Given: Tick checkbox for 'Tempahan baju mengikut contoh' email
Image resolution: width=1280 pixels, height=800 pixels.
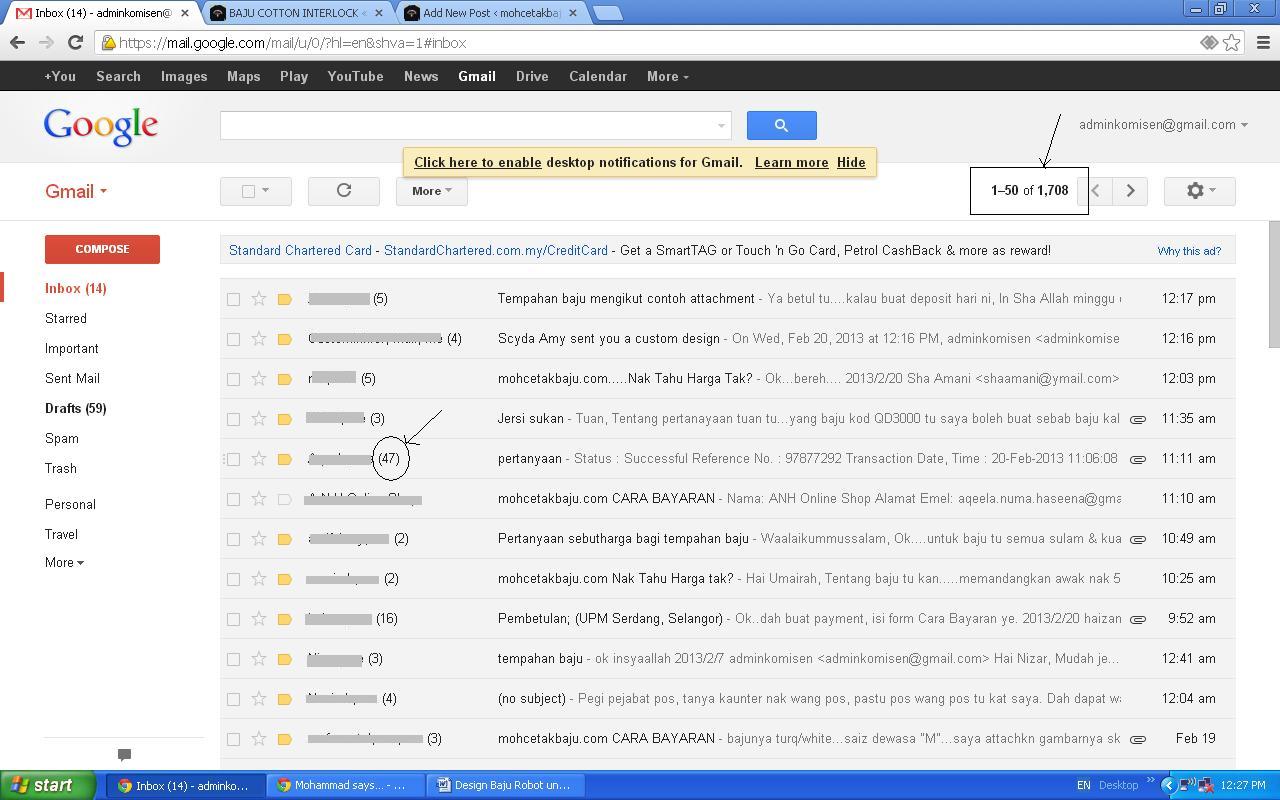Looking at the screenshot, I should [x=233, y=299].
